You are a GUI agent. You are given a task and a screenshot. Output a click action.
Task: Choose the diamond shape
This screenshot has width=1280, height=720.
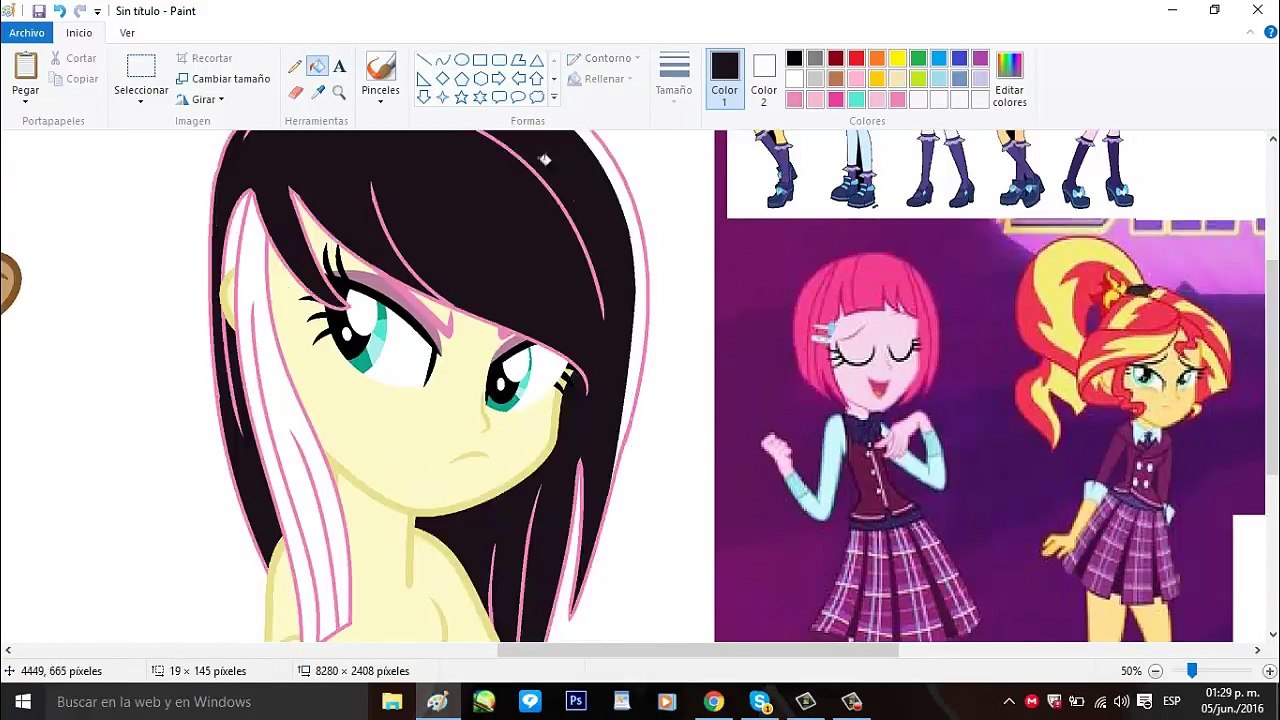pyautogui.click(x=442, y=79)
